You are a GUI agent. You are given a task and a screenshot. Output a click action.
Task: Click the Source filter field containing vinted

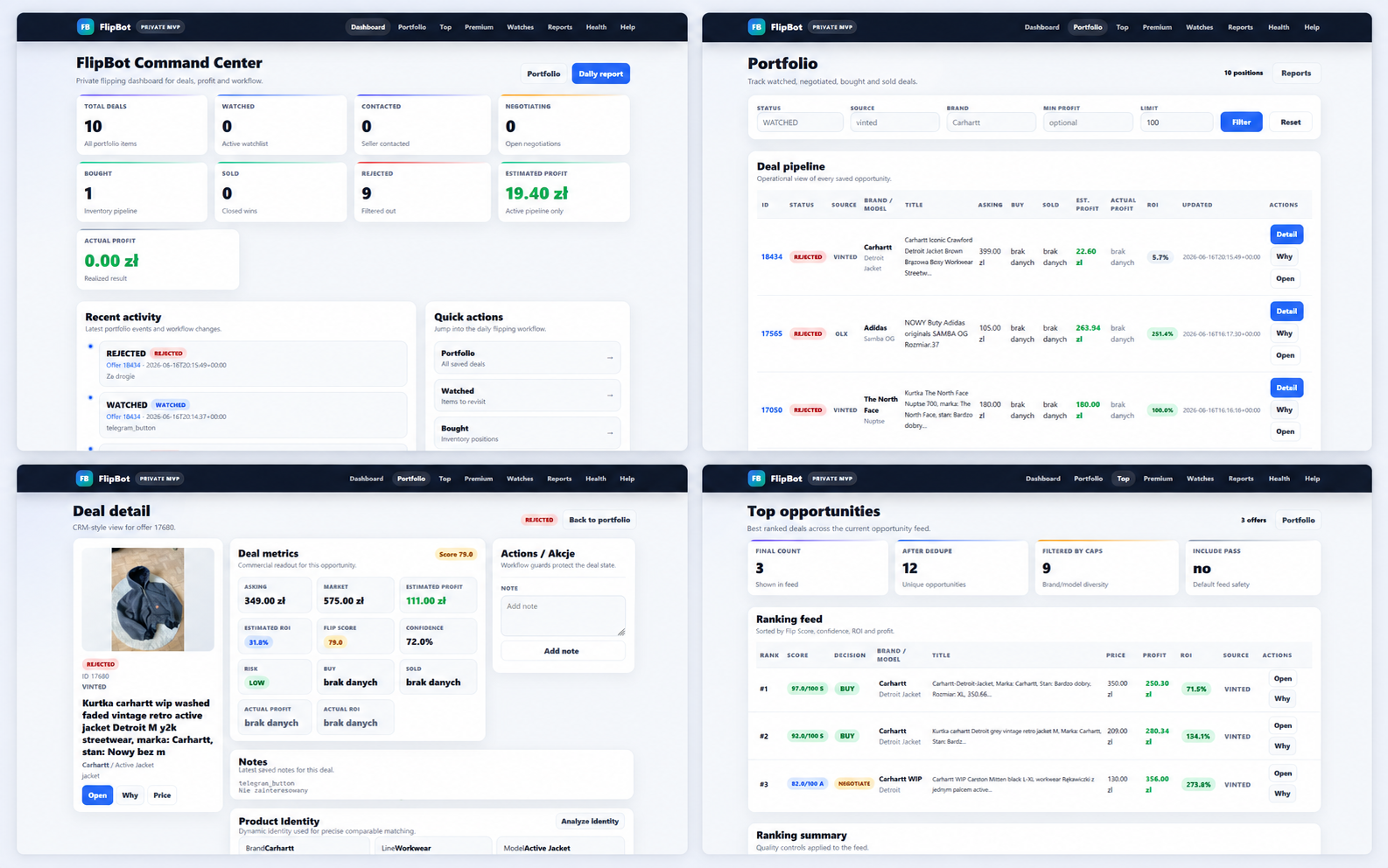pos(894,122)
